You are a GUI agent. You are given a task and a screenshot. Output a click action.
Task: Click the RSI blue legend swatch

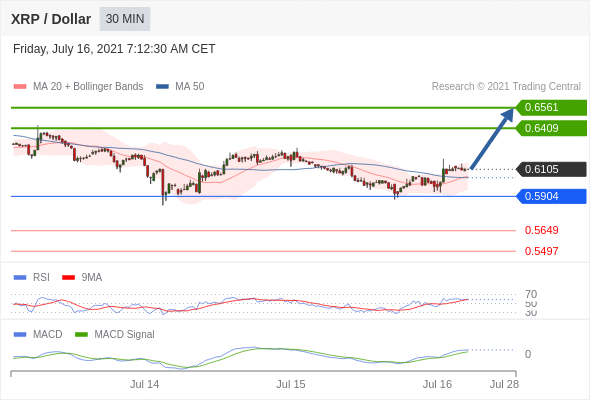(x=20, y=278)
